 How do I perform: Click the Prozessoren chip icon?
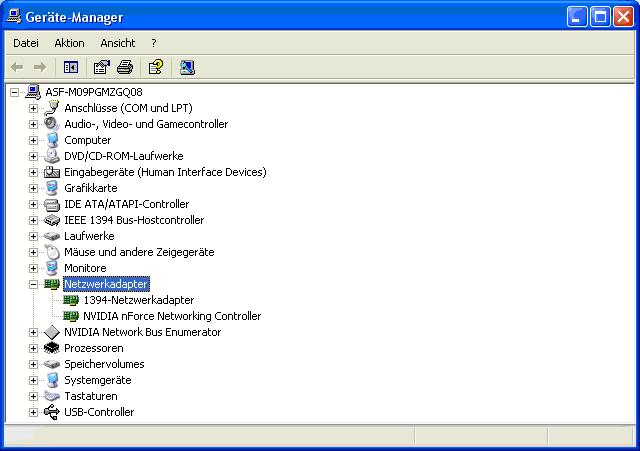52,348
